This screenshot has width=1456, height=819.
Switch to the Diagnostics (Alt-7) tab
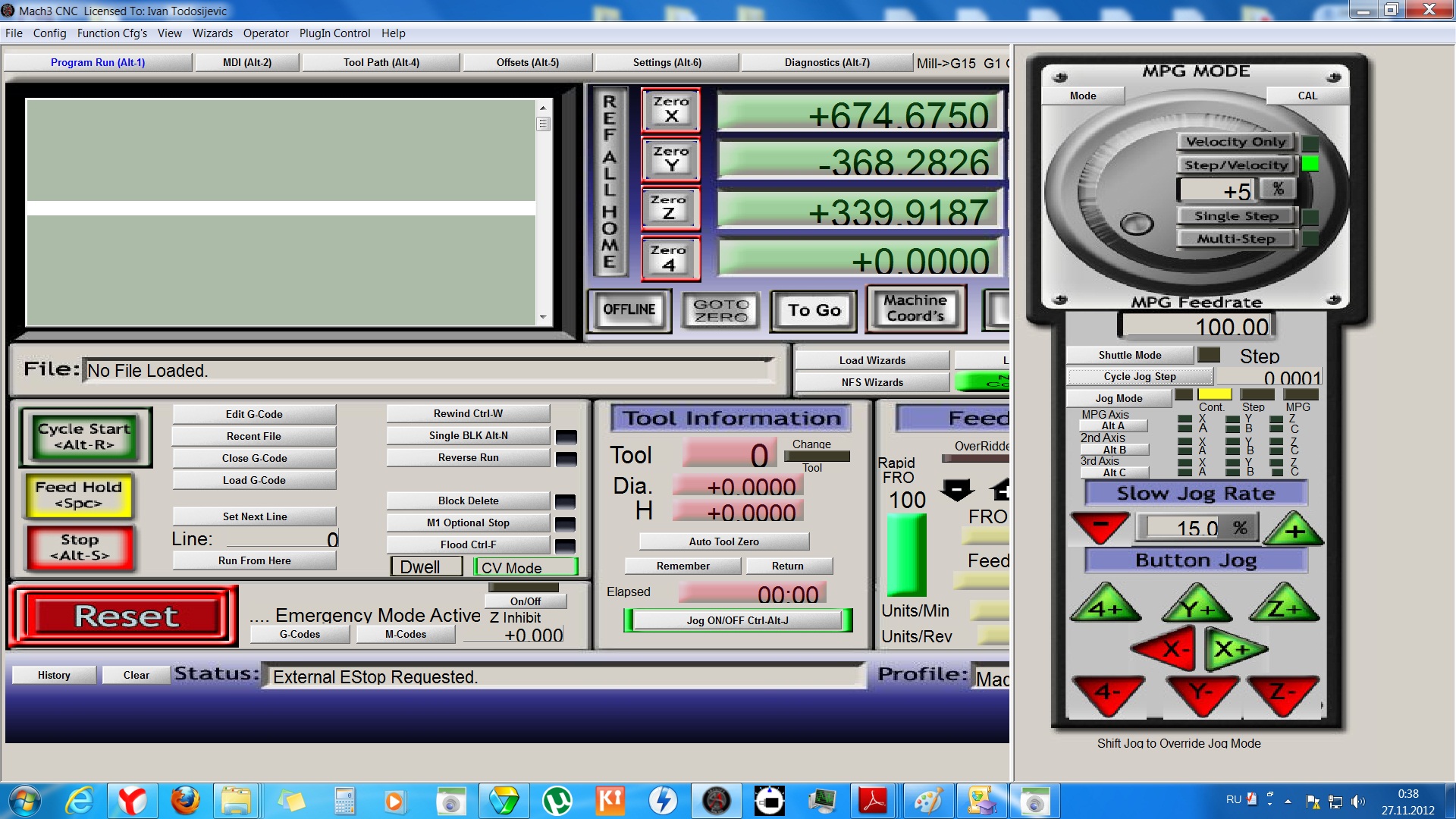coord(827,62)
